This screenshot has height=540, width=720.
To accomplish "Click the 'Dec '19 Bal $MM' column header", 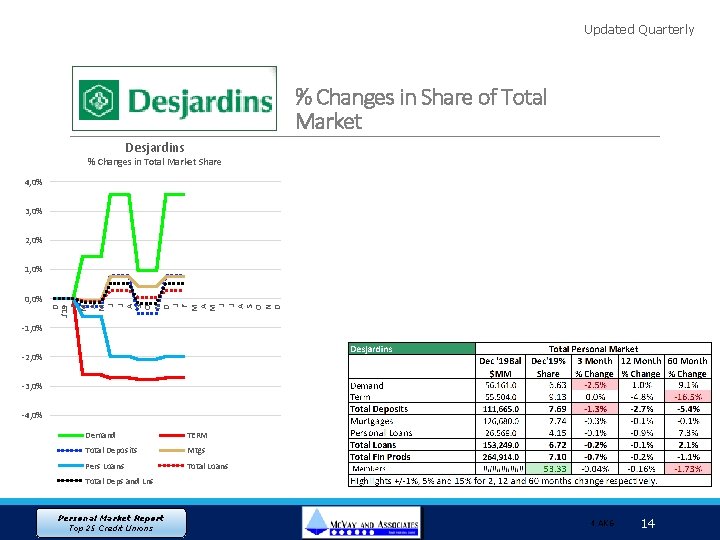I will point(500,367).
